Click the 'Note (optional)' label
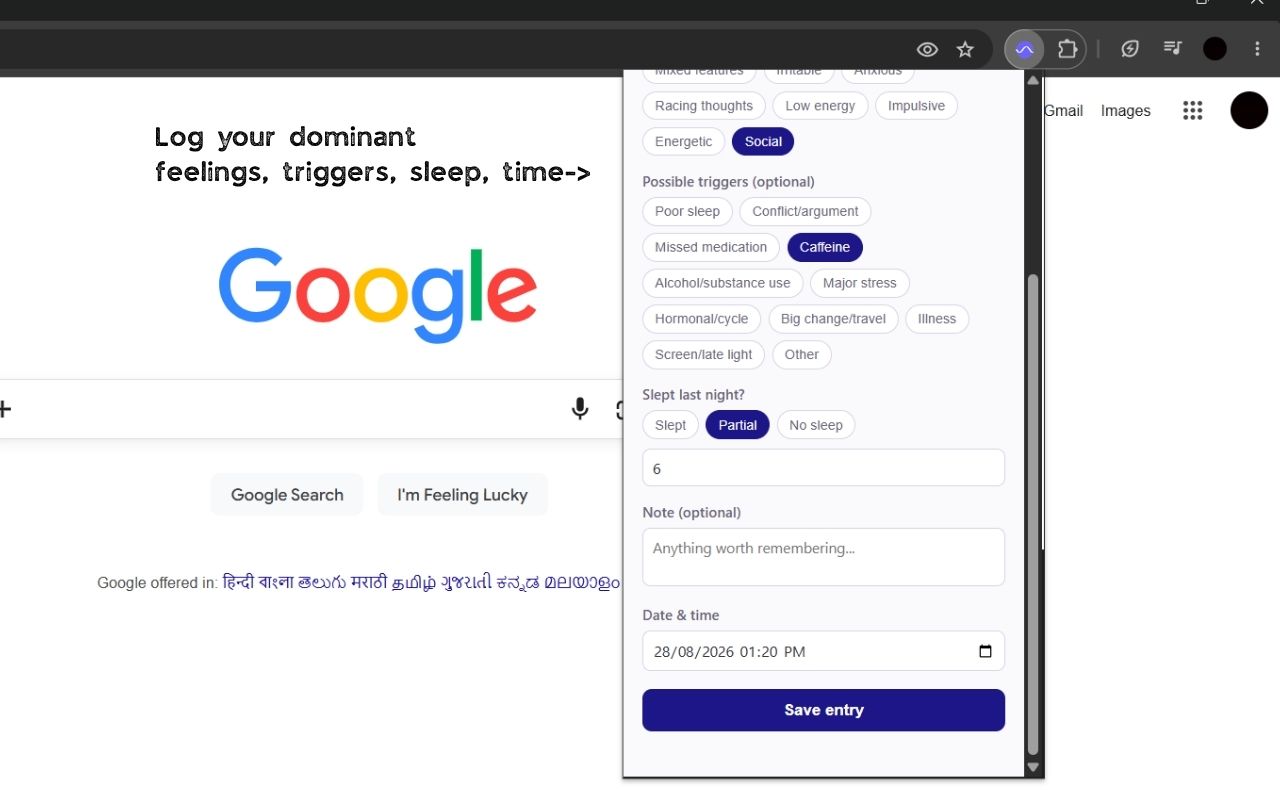The height and width of the screenshot is (800, 1280). (691, 513)
